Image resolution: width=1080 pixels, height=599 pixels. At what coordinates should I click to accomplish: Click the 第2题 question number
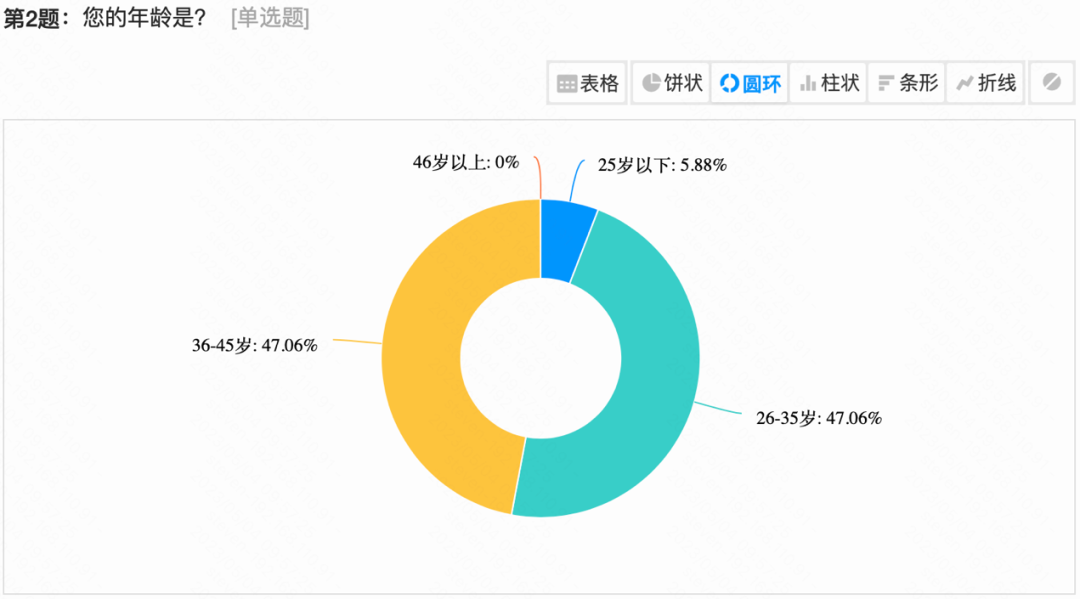pyautogui.click(x=32, y=18)
